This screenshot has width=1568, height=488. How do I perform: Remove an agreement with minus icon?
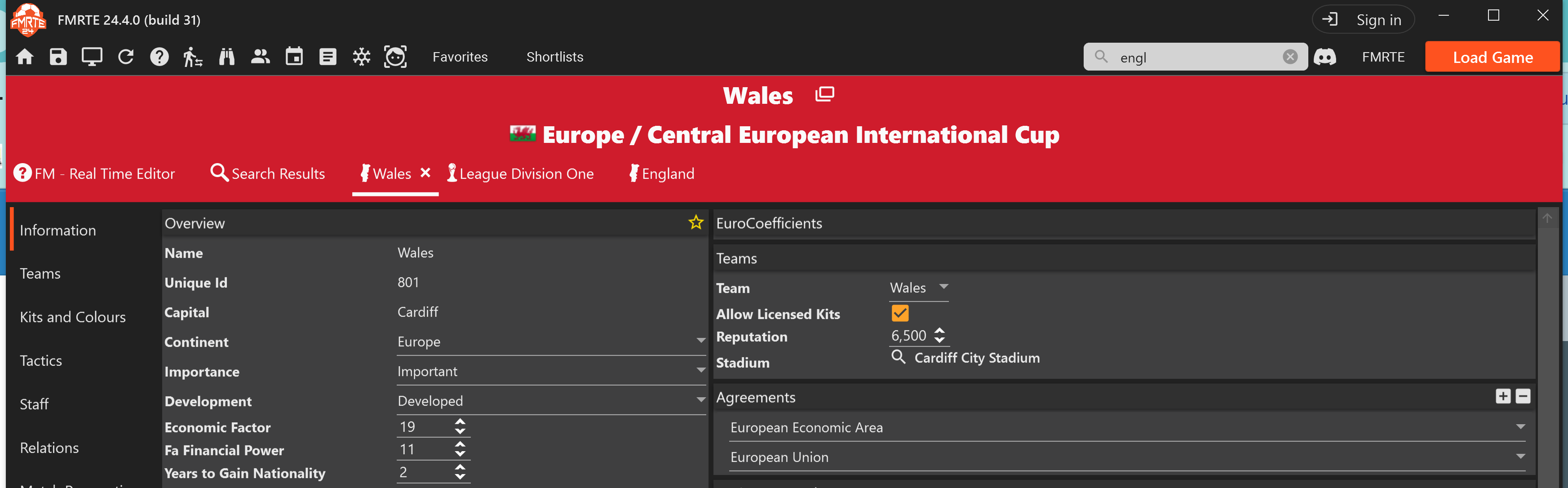1523,397
